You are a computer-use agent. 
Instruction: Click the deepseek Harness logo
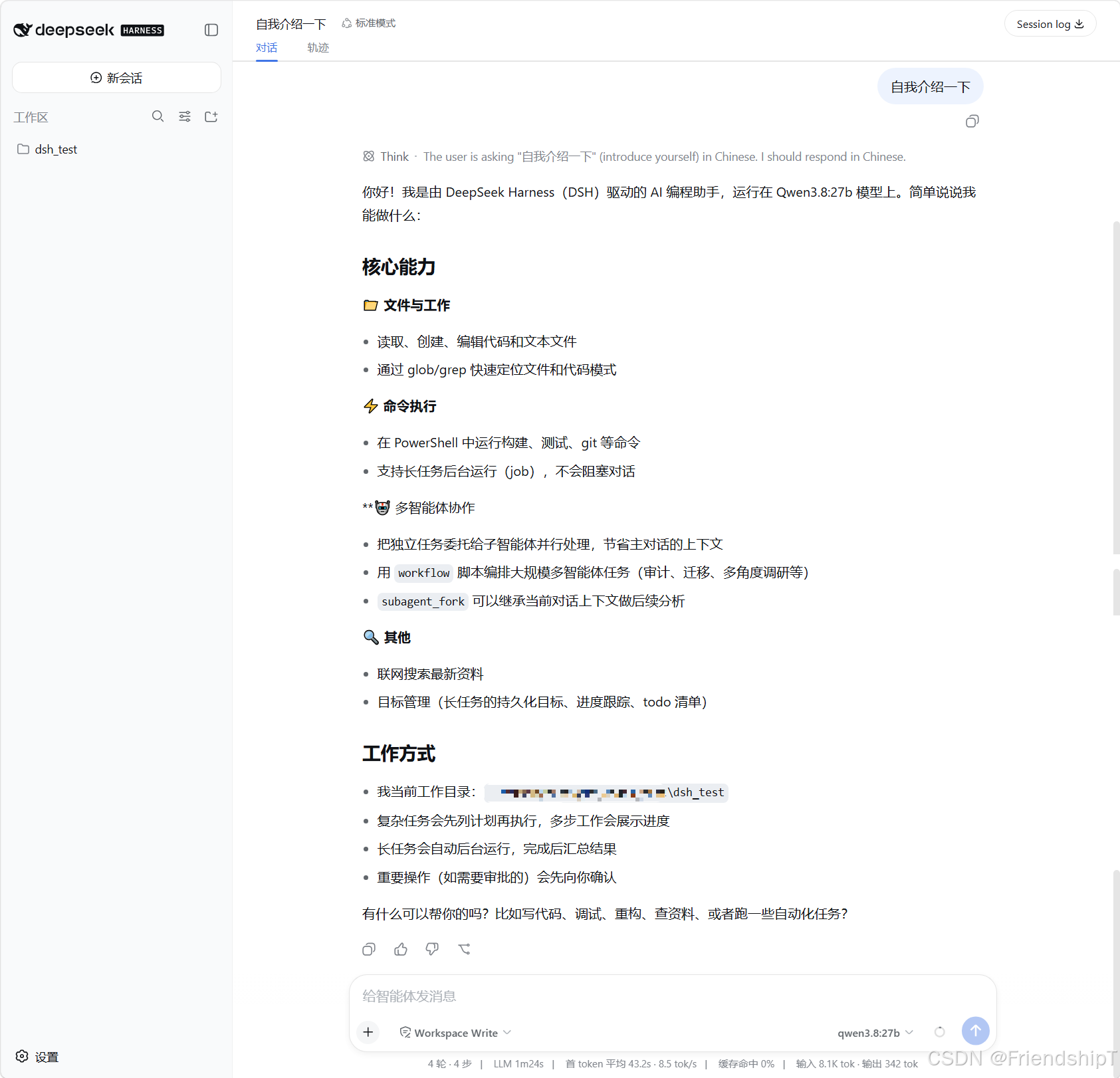[x=89, y=30]
